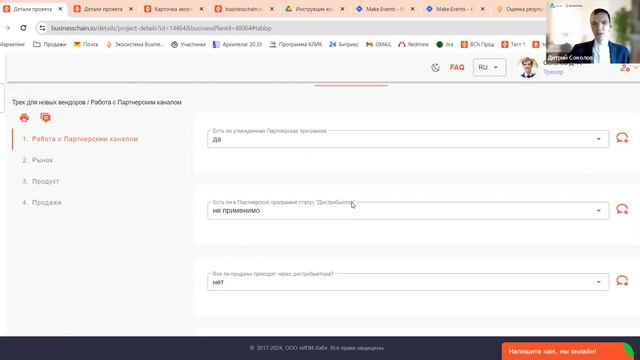Close the first Детали проекта tab

60,9
